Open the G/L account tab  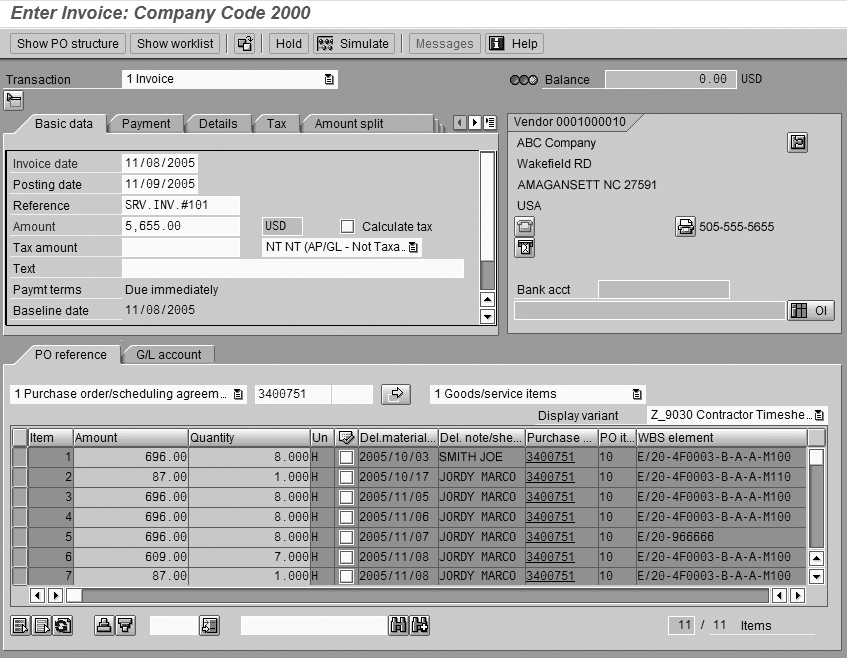[168, 354]
